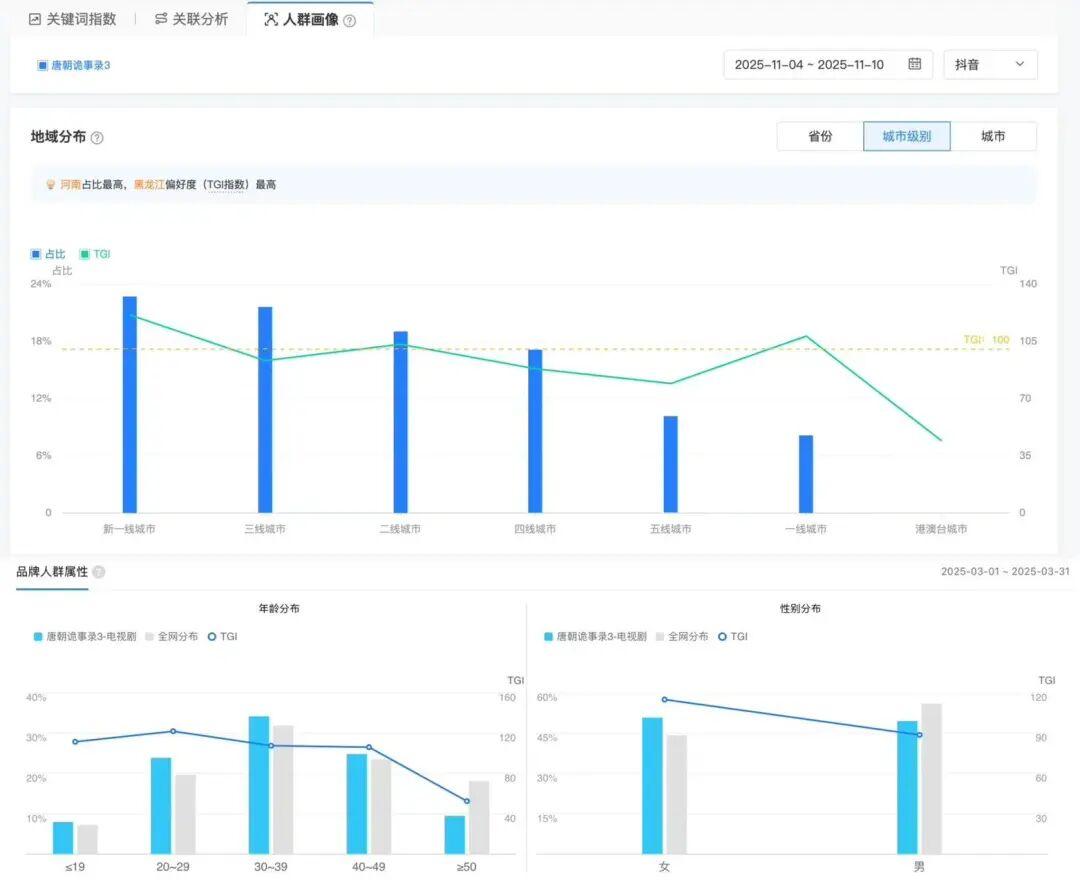Screen dimensions: 1080x884
Task: Click the lightbulb insight icon before 河南
Action: coord(50,185)
